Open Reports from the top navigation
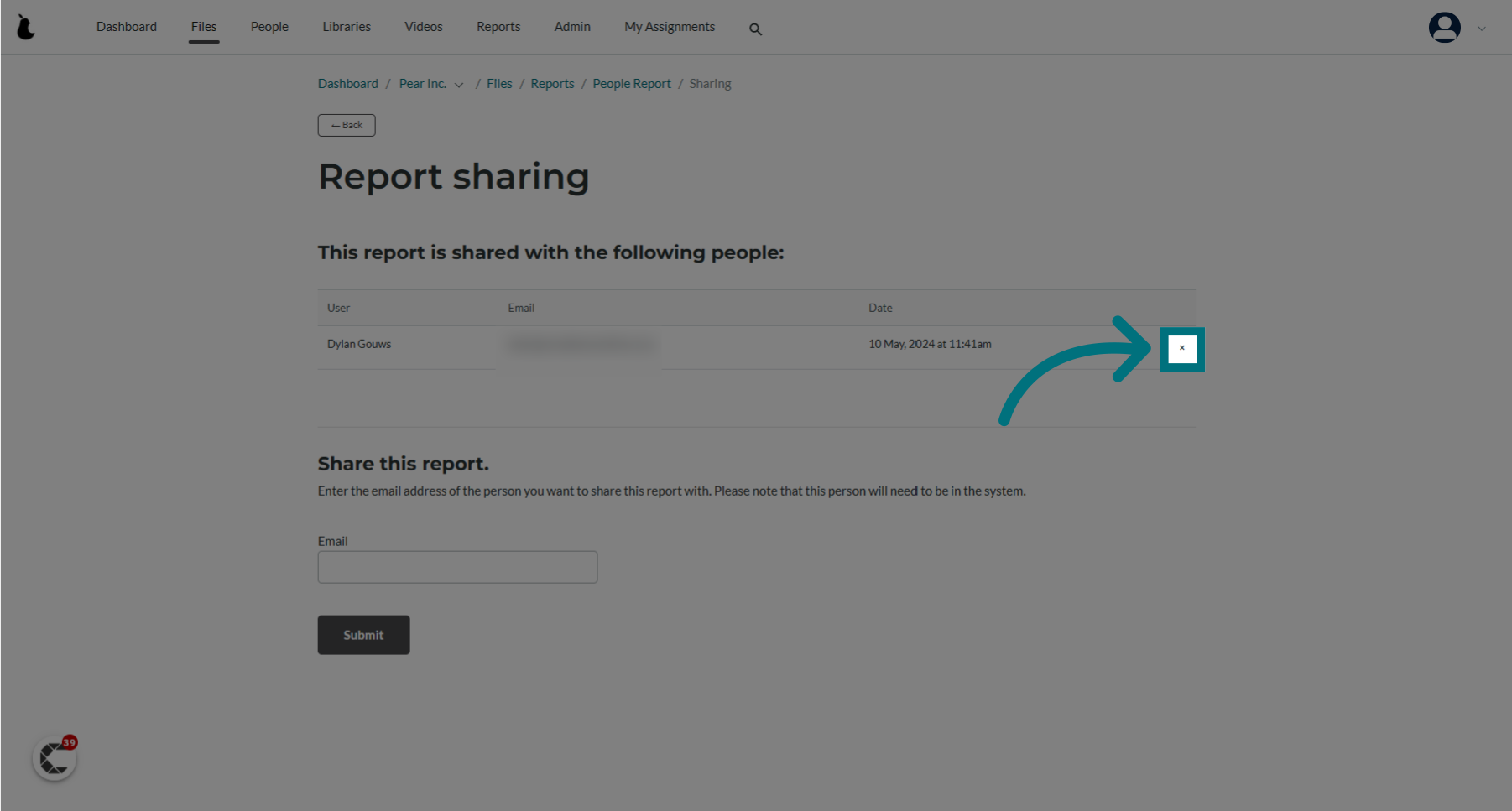Viewport: 1512px width, 811px height. tap(498, 27)
